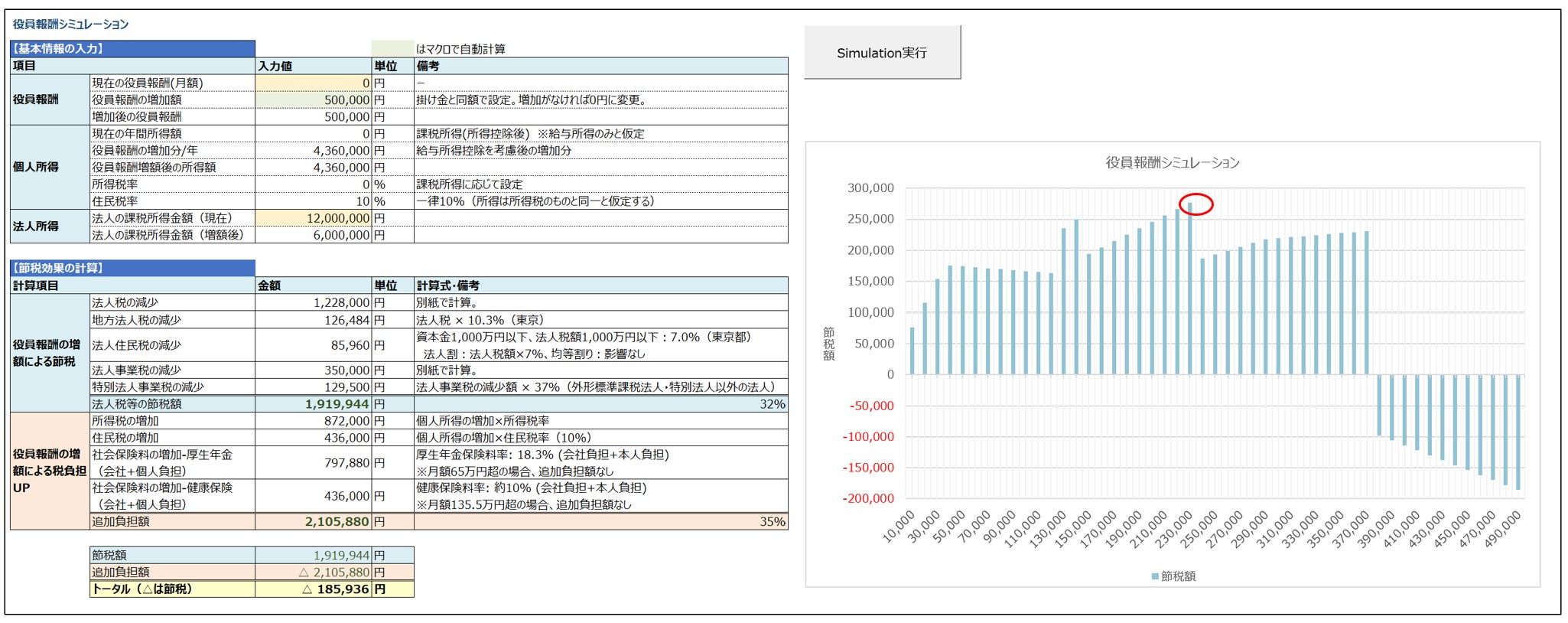
Task: Select the 【節税効果の計算】 section header
Action: (132, 268)
